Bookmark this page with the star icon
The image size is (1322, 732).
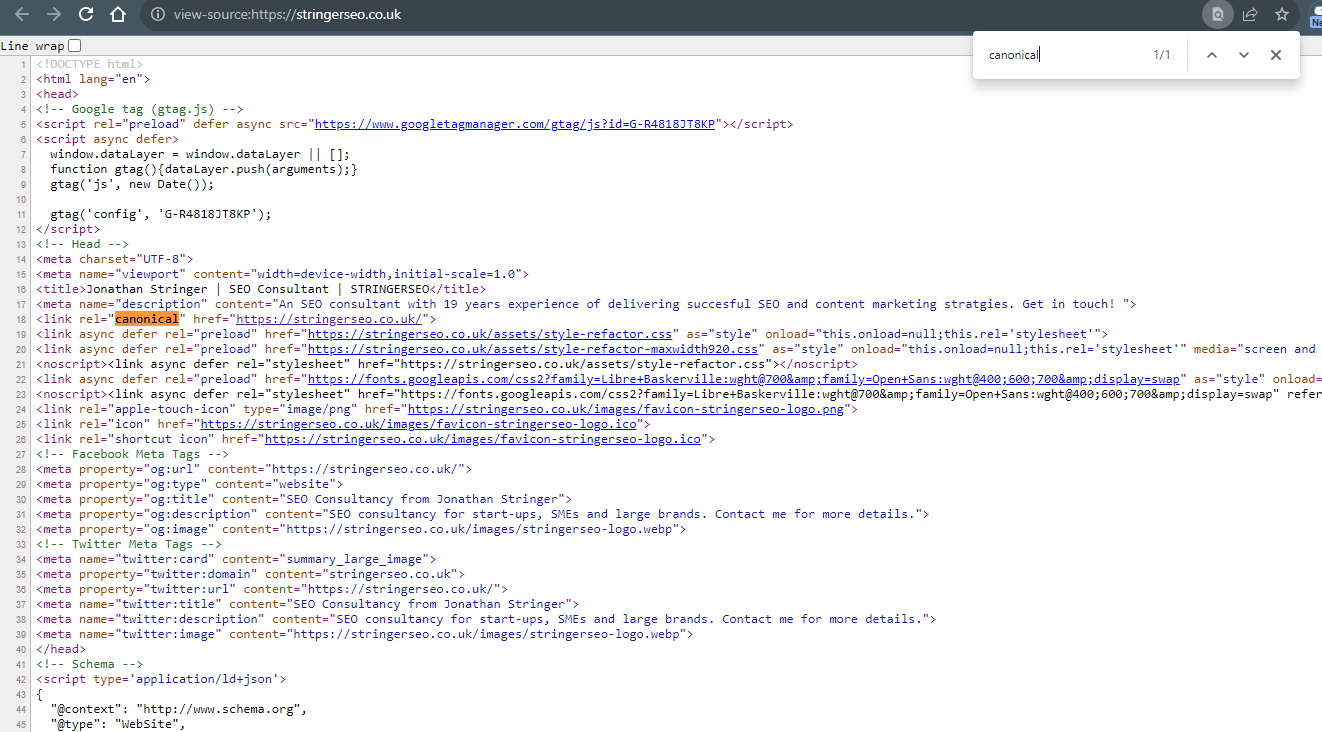(1282, 14)
